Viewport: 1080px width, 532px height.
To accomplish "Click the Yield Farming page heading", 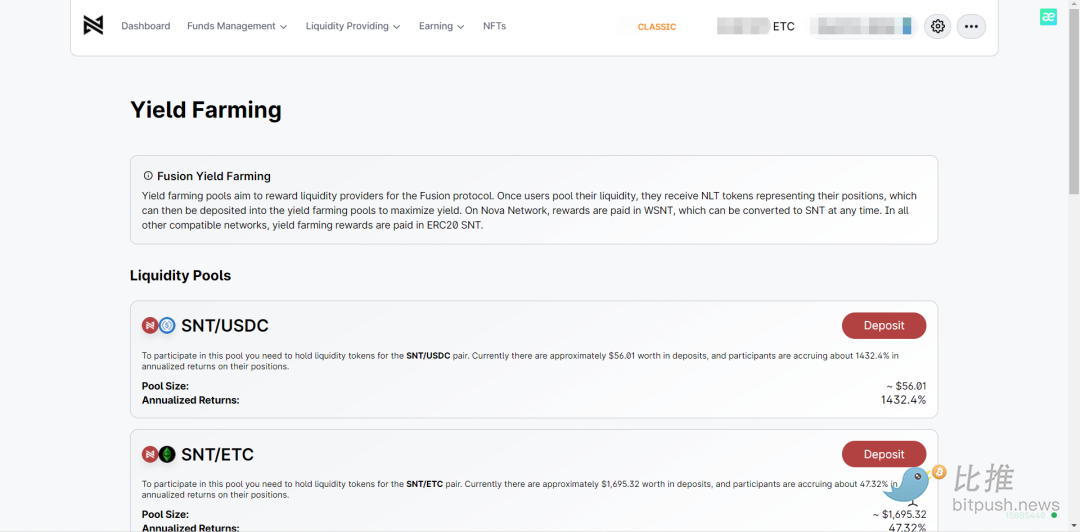I will (206, 110).
